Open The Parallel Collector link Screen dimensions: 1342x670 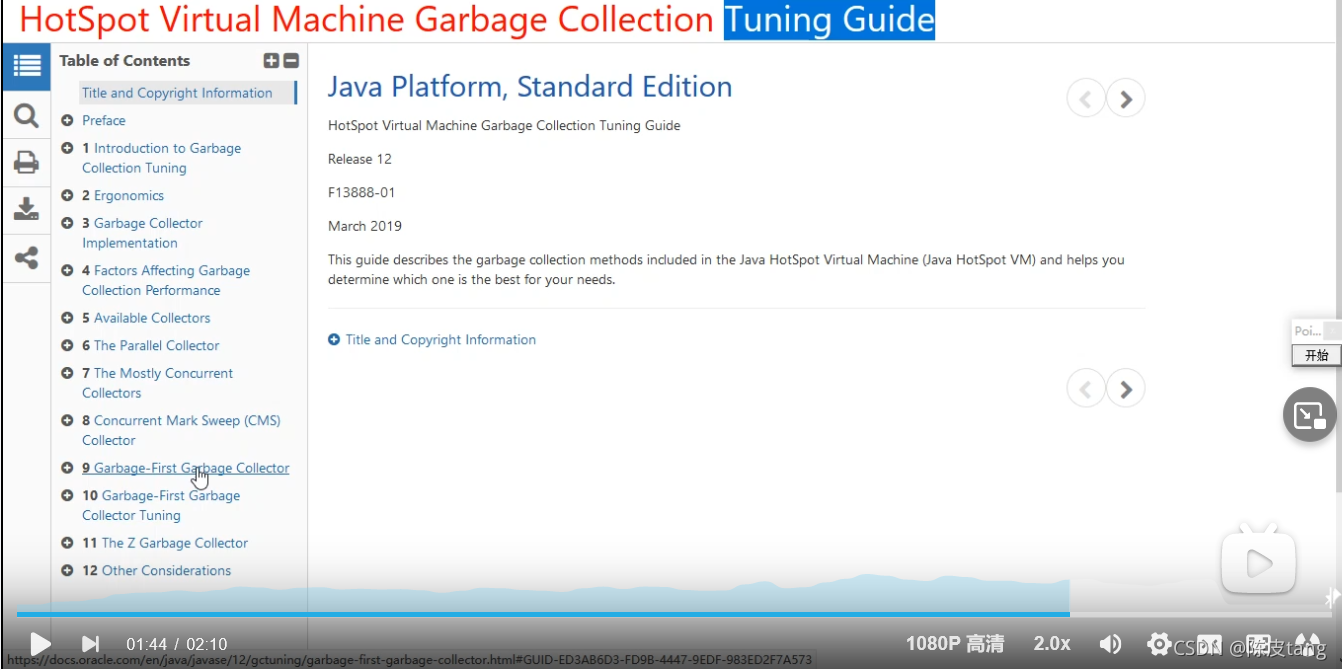(x=151, y=346)
